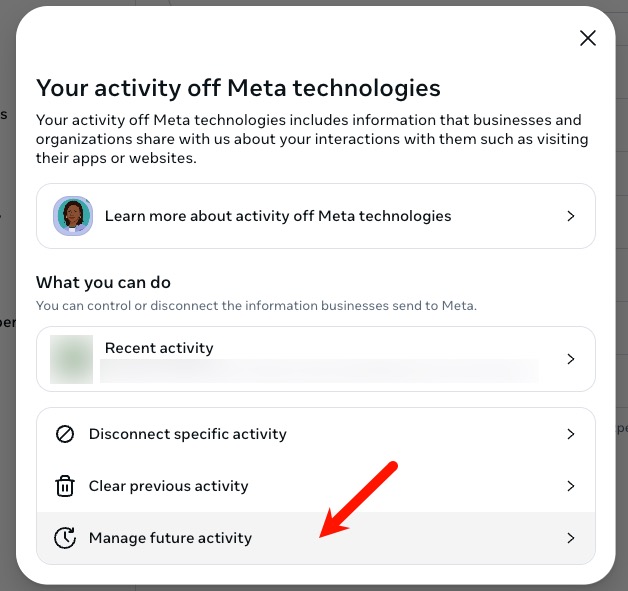Open Learn more about activity off Meta technologies
The image size is (628, 591).
[278, 216]
